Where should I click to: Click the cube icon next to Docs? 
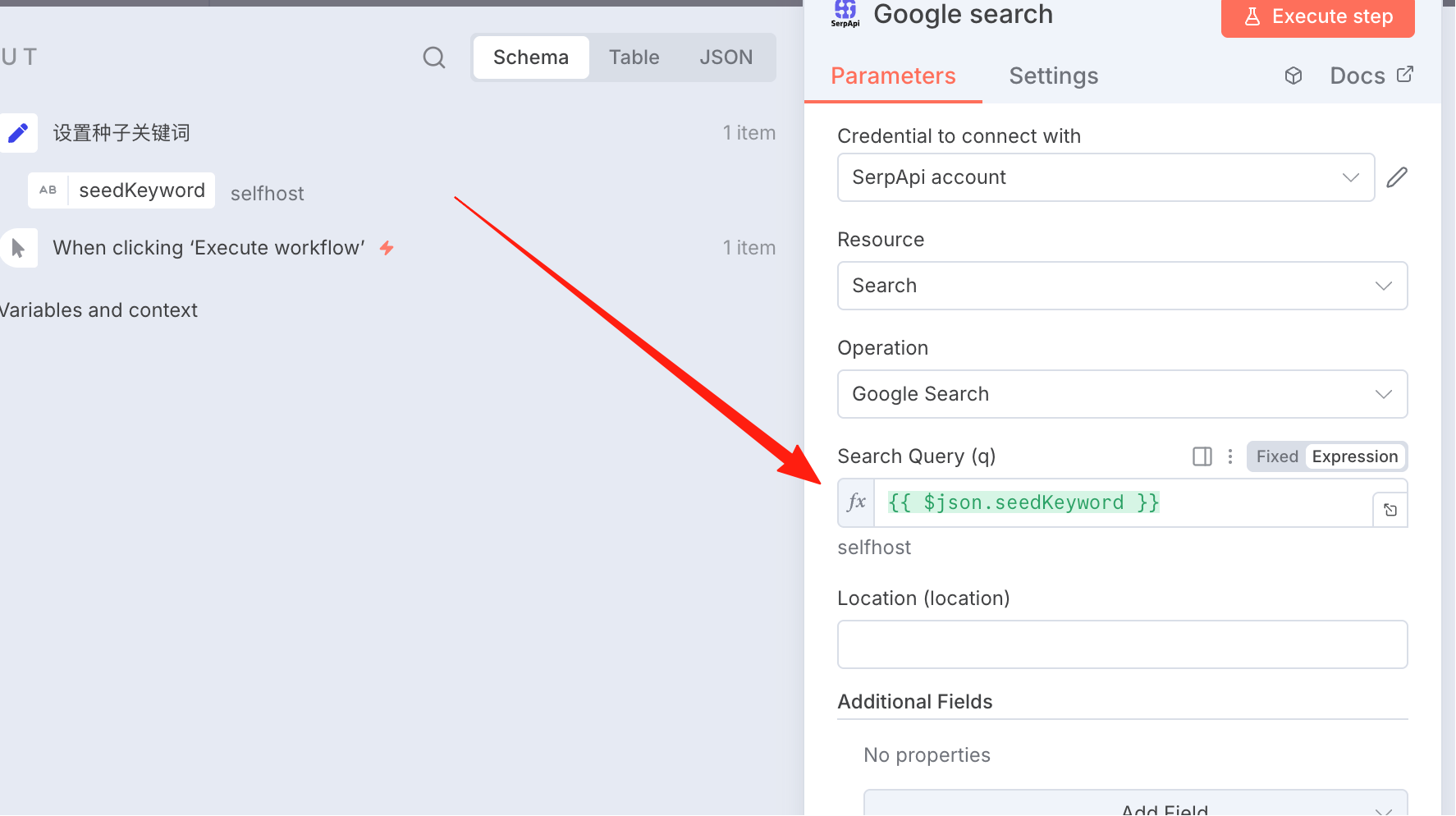click(1293, 76)
